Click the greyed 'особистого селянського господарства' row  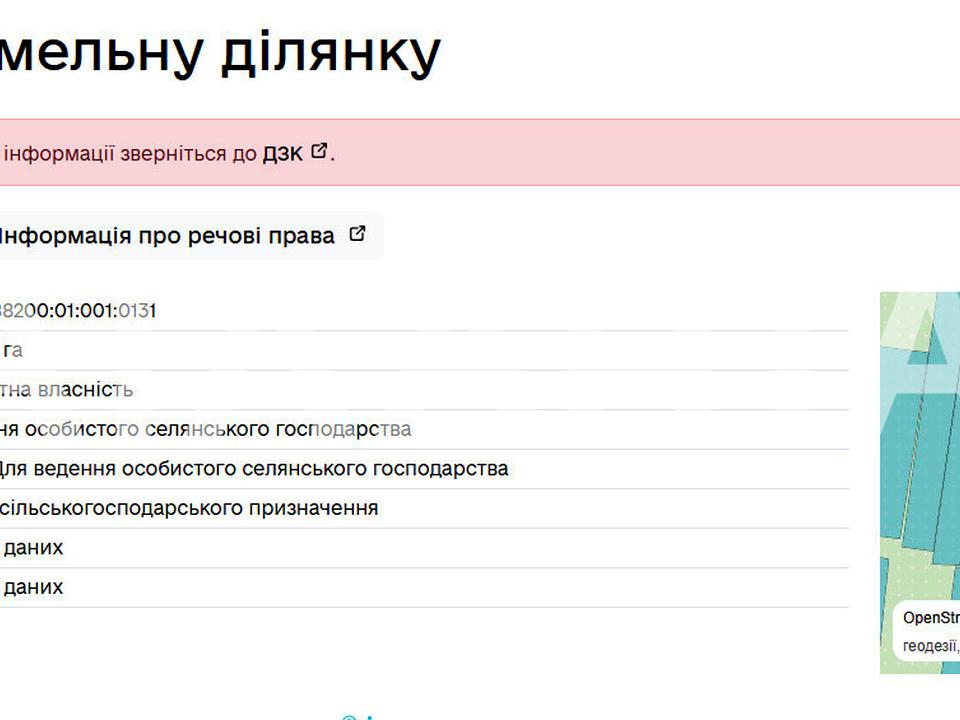point(205,429)
